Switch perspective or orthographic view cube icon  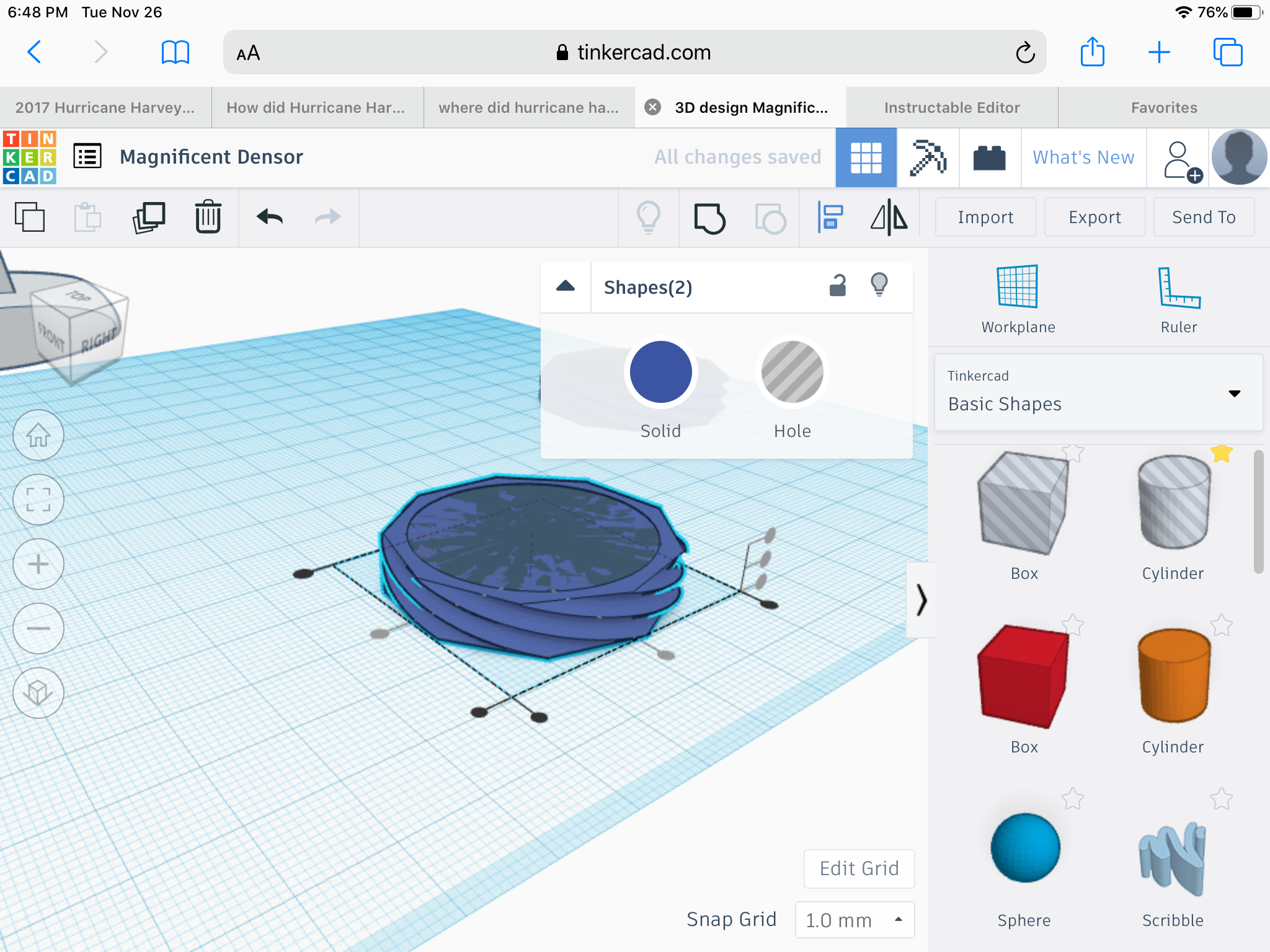(x=38, y=693)
